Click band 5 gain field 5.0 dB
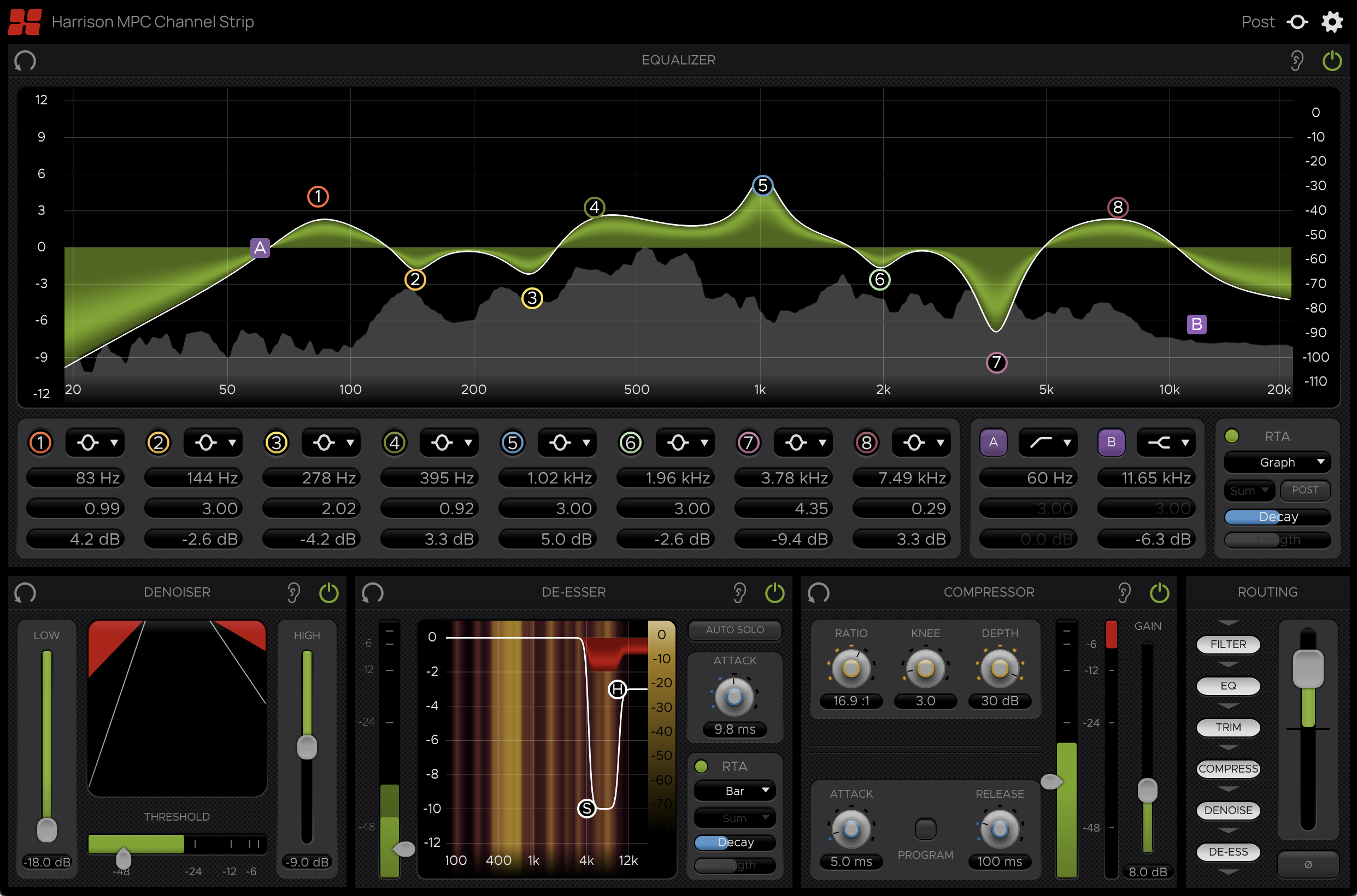This screenshot has width=1357, height=896. [548, 538]
